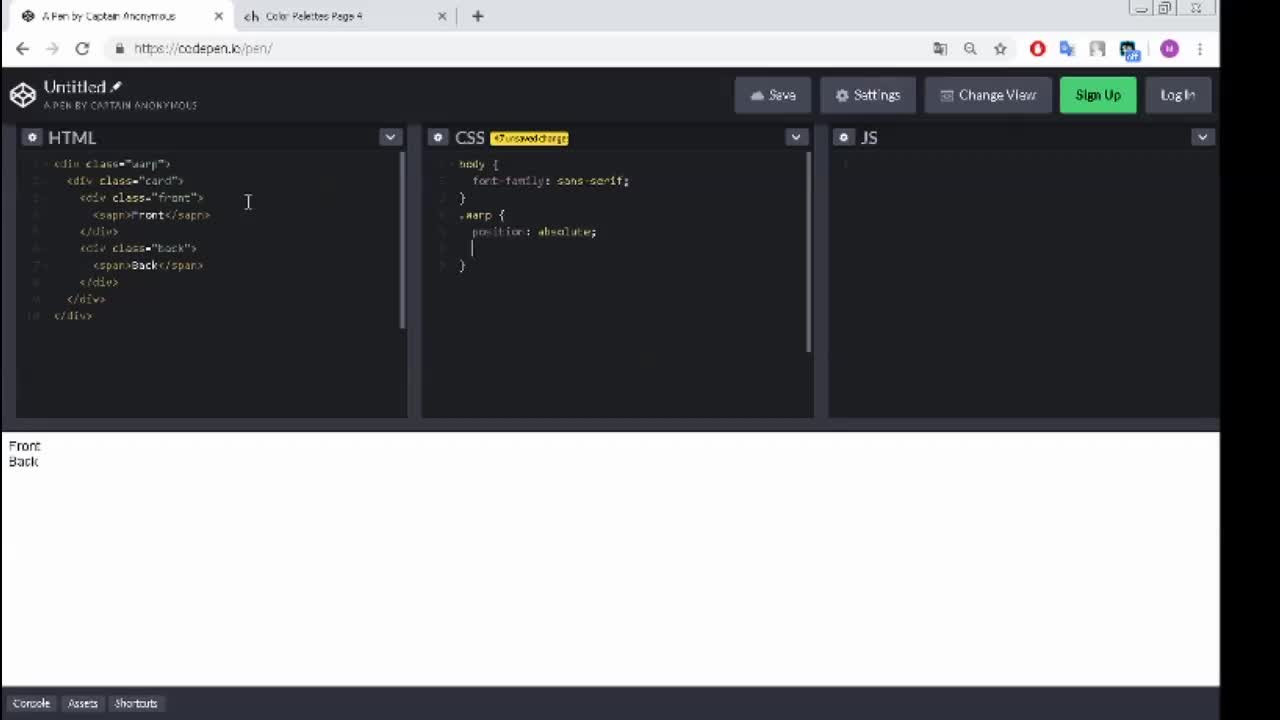The width and height of the screenshot is (1280, 720).
Task: Open CSS editor settings gear
Action: (x=438, y=138)
